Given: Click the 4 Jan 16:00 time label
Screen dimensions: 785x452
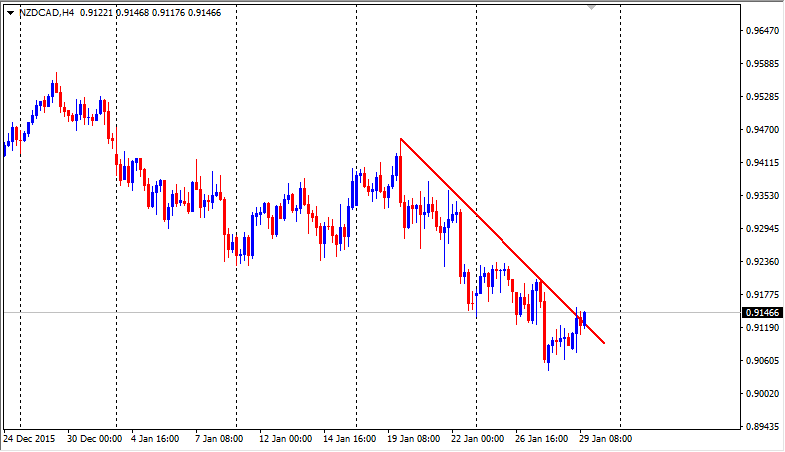Looking at the screenshot, I should coord(155,438).
